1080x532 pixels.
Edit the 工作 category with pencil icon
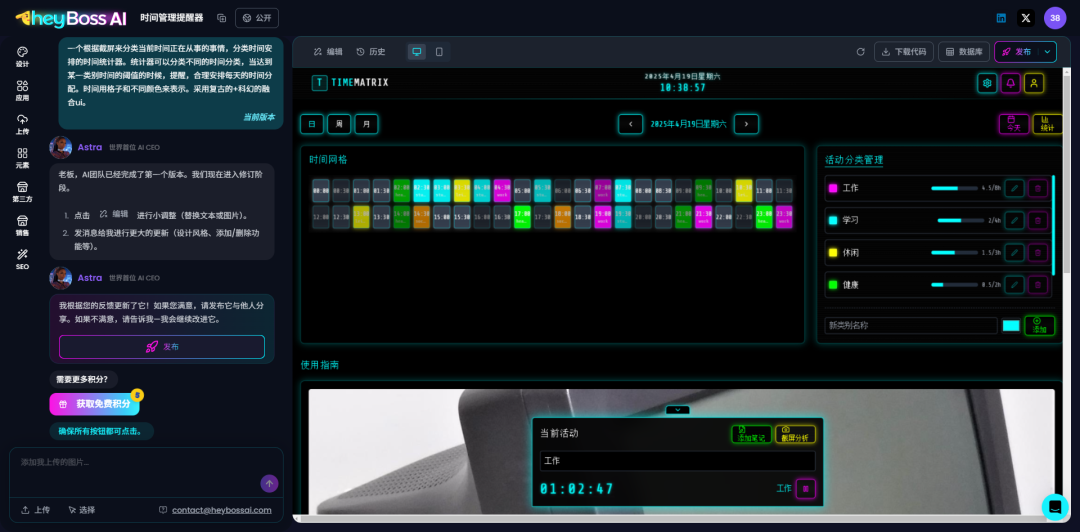click(1014, 188)
